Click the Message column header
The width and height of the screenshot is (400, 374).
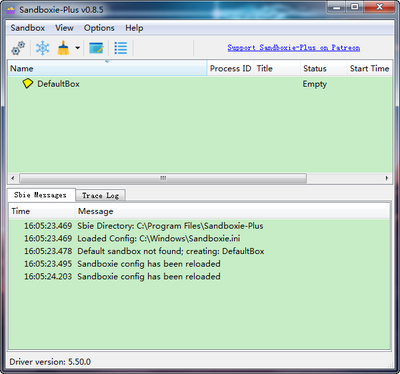click(x=233, y=211)
